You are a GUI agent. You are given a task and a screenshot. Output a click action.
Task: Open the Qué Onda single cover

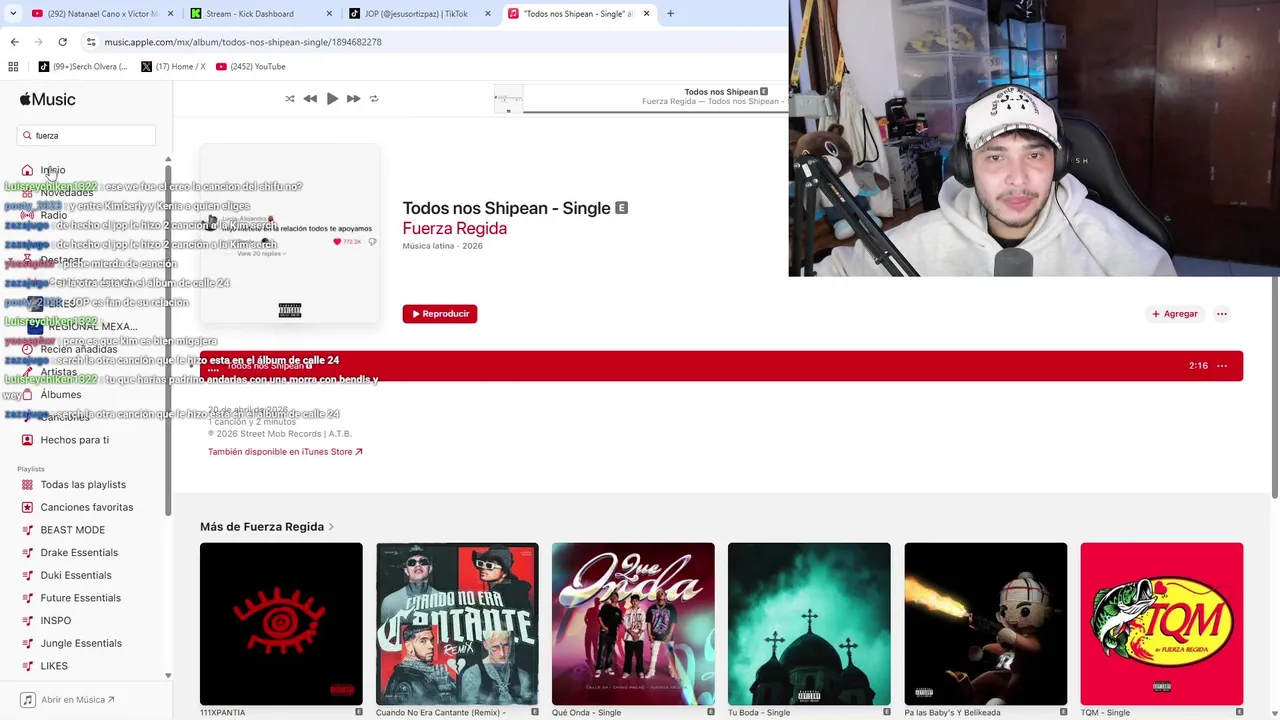tap(633, 624)
